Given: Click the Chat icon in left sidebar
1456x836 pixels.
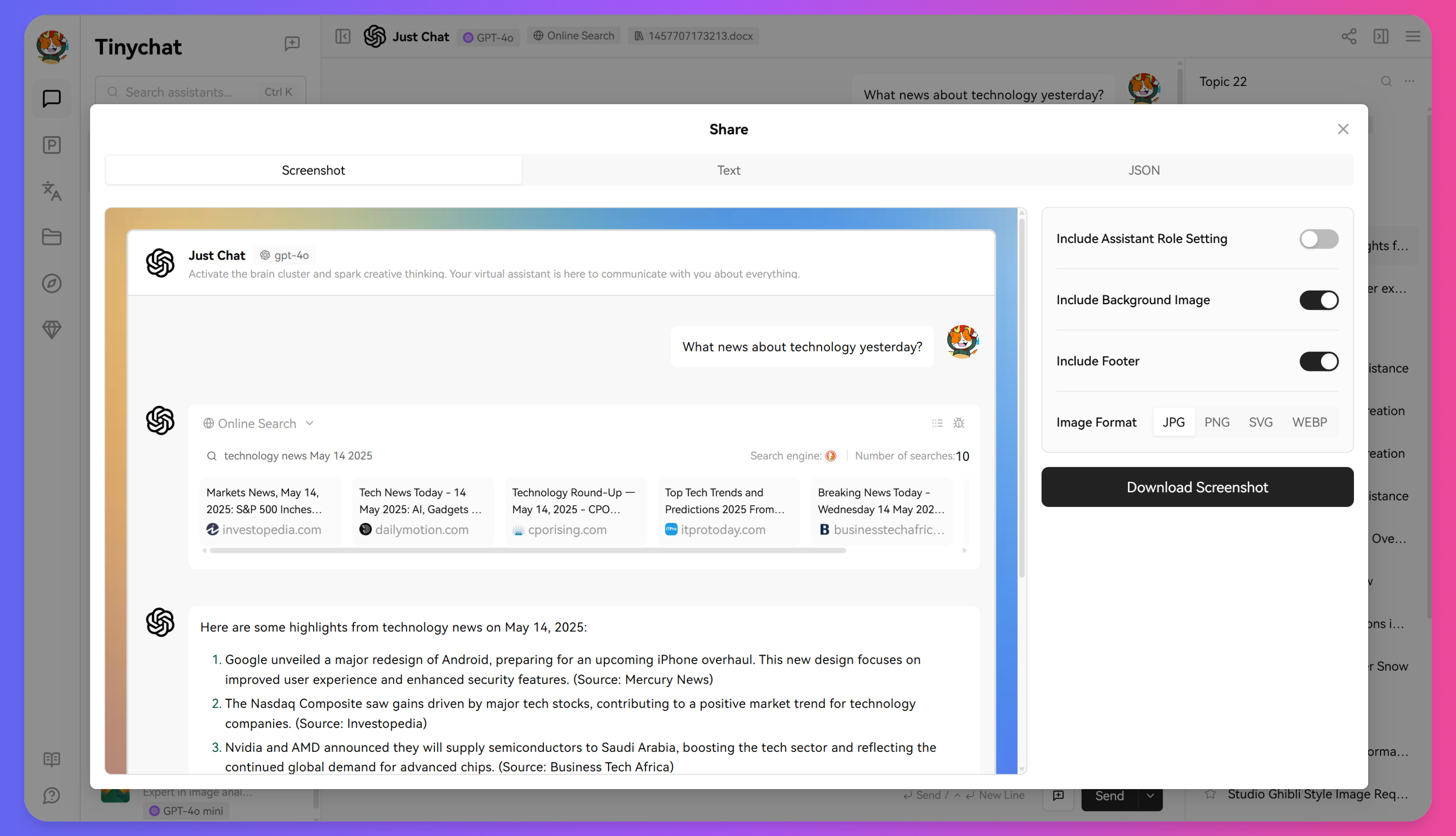Looking at the screenshot, I should click(x=51, y=99).
